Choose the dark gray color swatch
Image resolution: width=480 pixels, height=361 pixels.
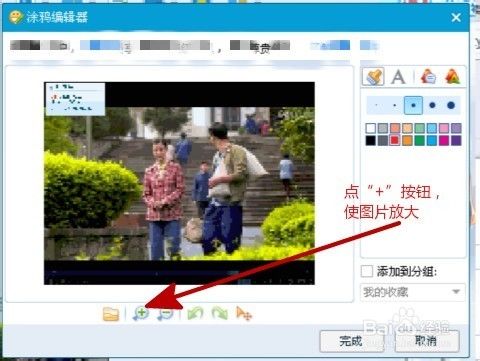pyautogui.click(x=383, y=140)
